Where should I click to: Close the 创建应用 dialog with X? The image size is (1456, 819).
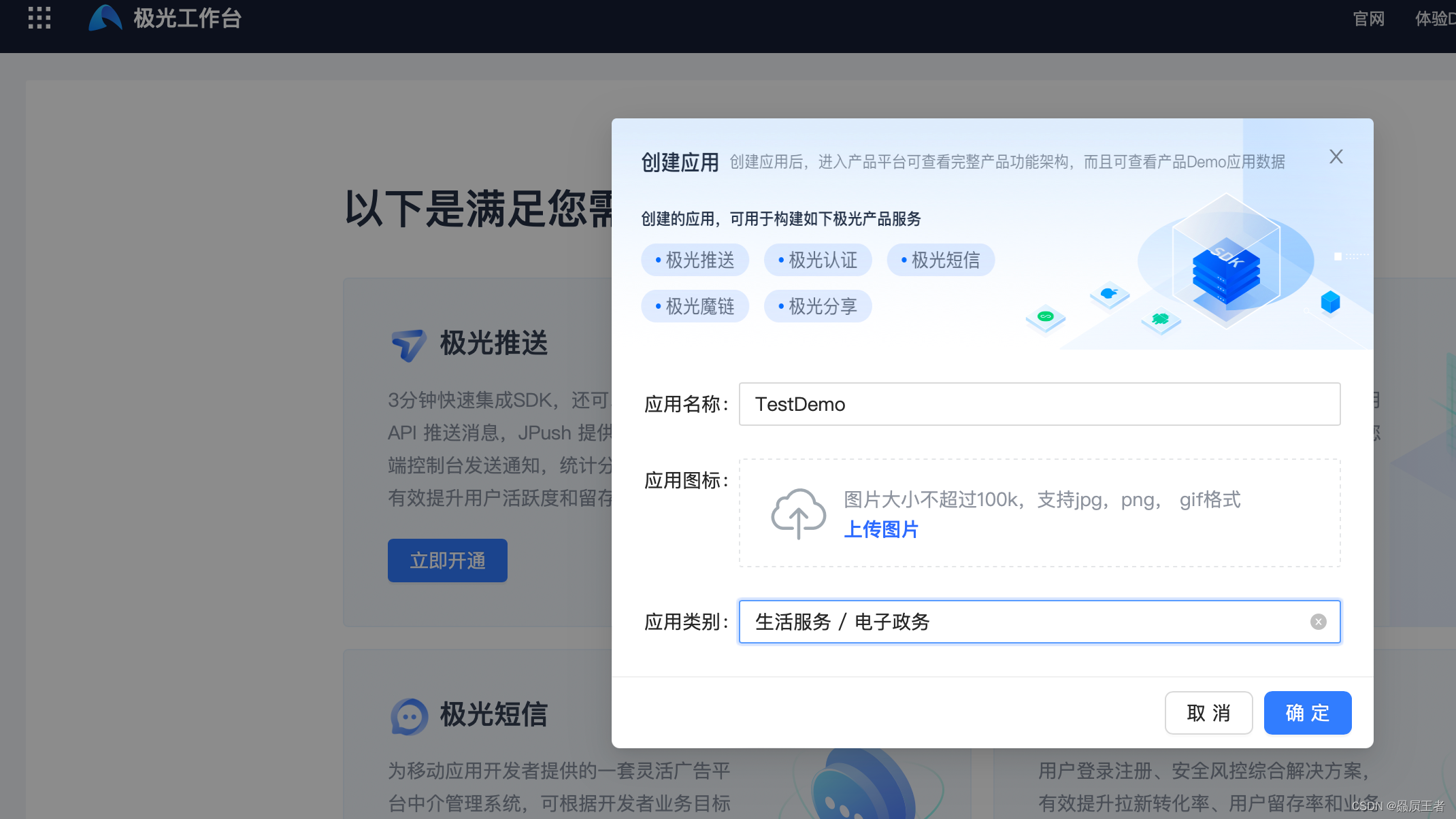[1336, 157]
